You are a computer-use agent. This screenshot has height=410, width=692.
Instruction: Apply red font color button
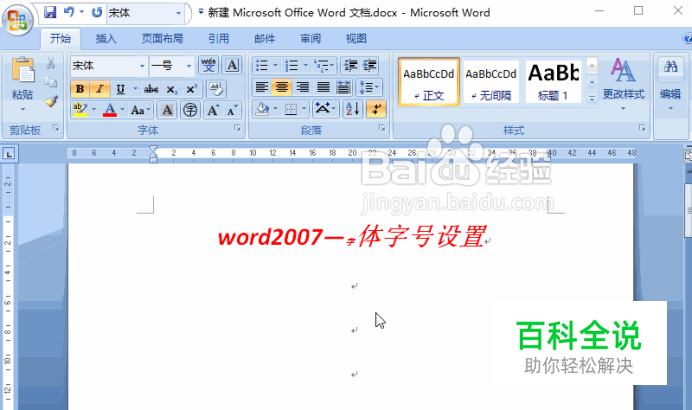[110, 109]
